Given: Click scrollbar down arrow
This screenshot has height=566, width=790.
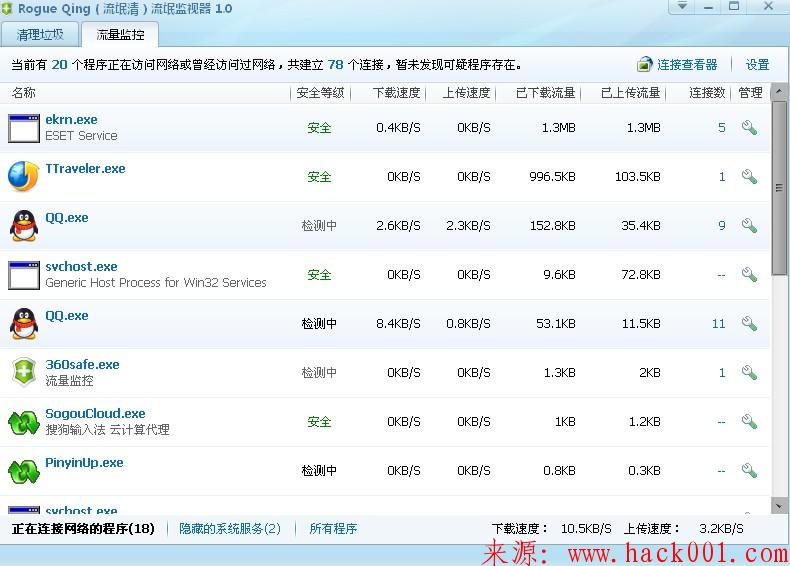Looking at the screenshot, I should [x=779, y=506].
